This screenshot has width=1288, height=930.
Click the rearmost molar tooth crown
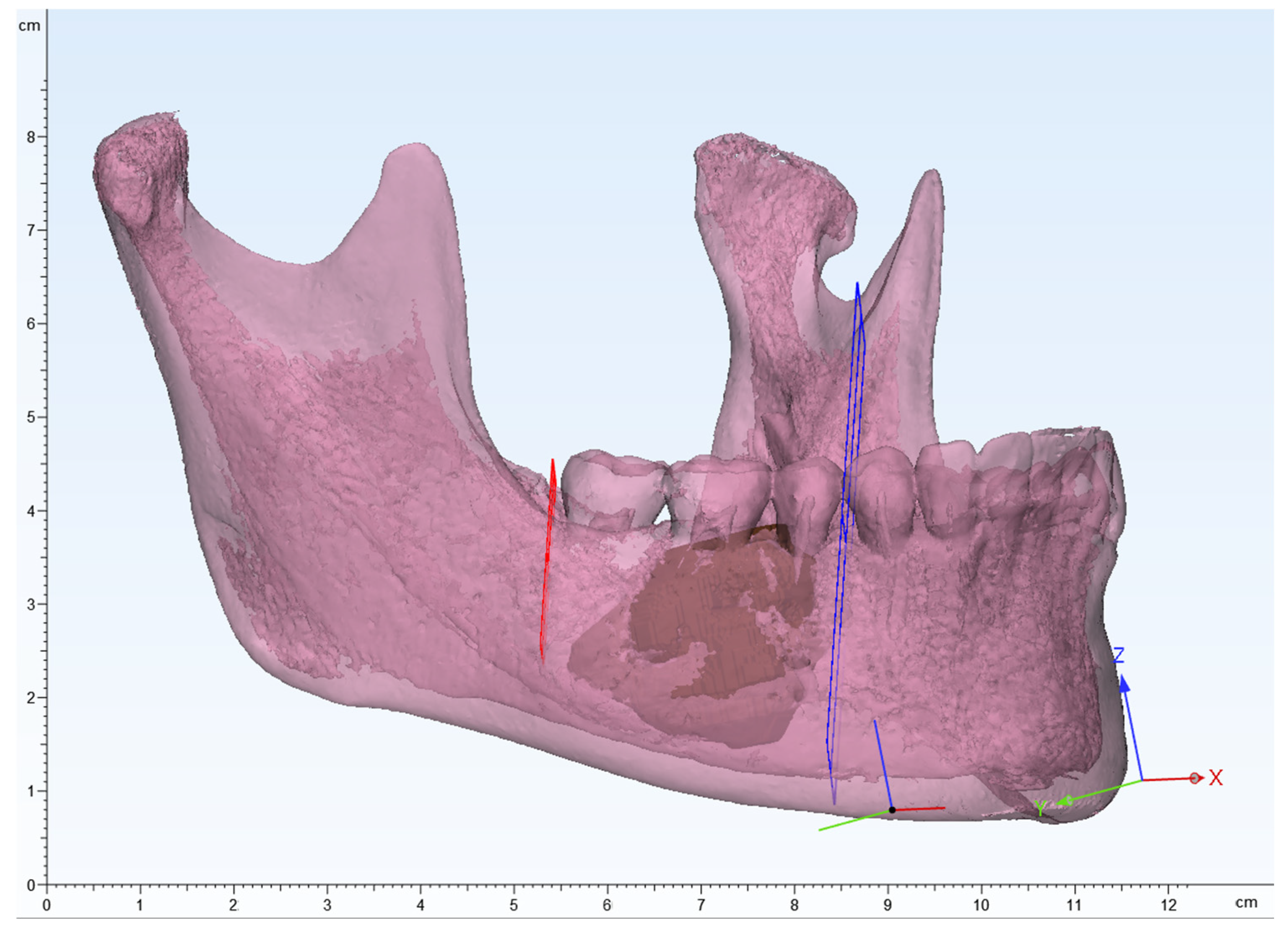point(613,489)
